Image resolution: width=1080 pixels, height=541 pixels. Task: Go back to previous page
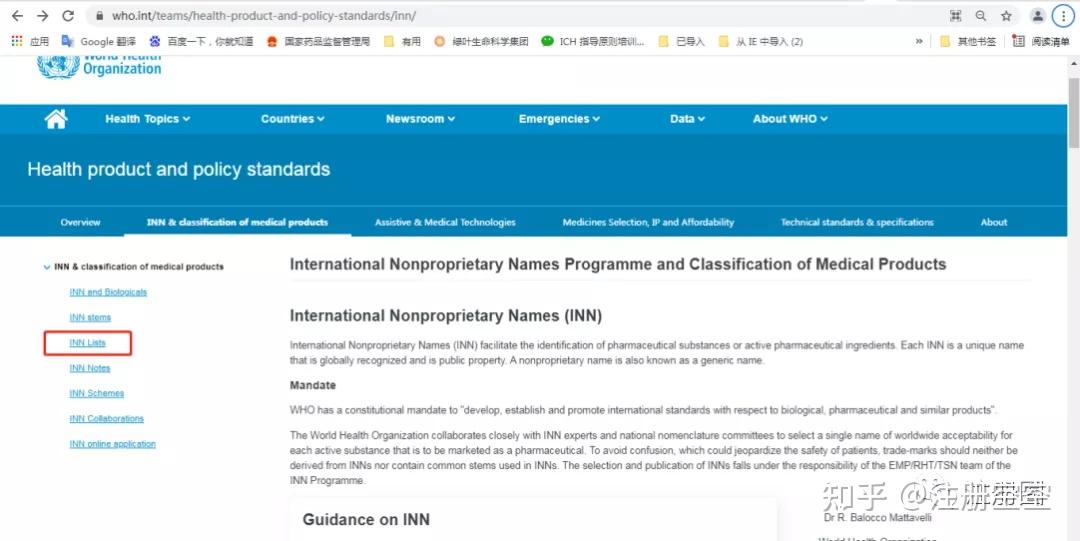tap(17, 16)
